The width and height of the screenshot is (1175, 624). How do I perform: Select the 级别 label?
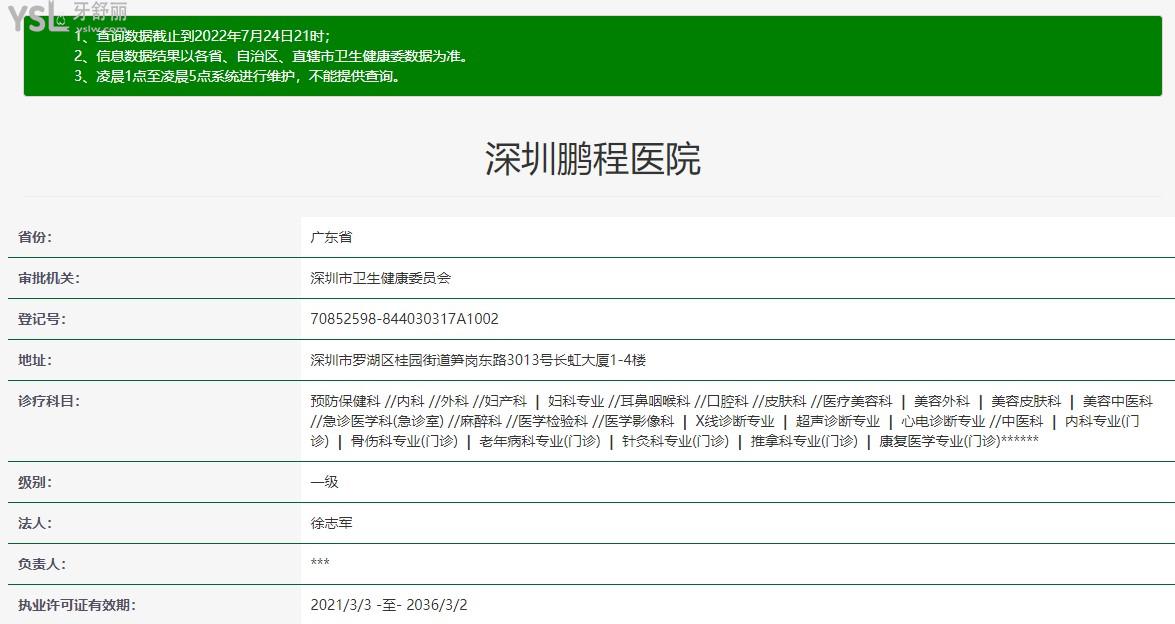coord(35,482)
